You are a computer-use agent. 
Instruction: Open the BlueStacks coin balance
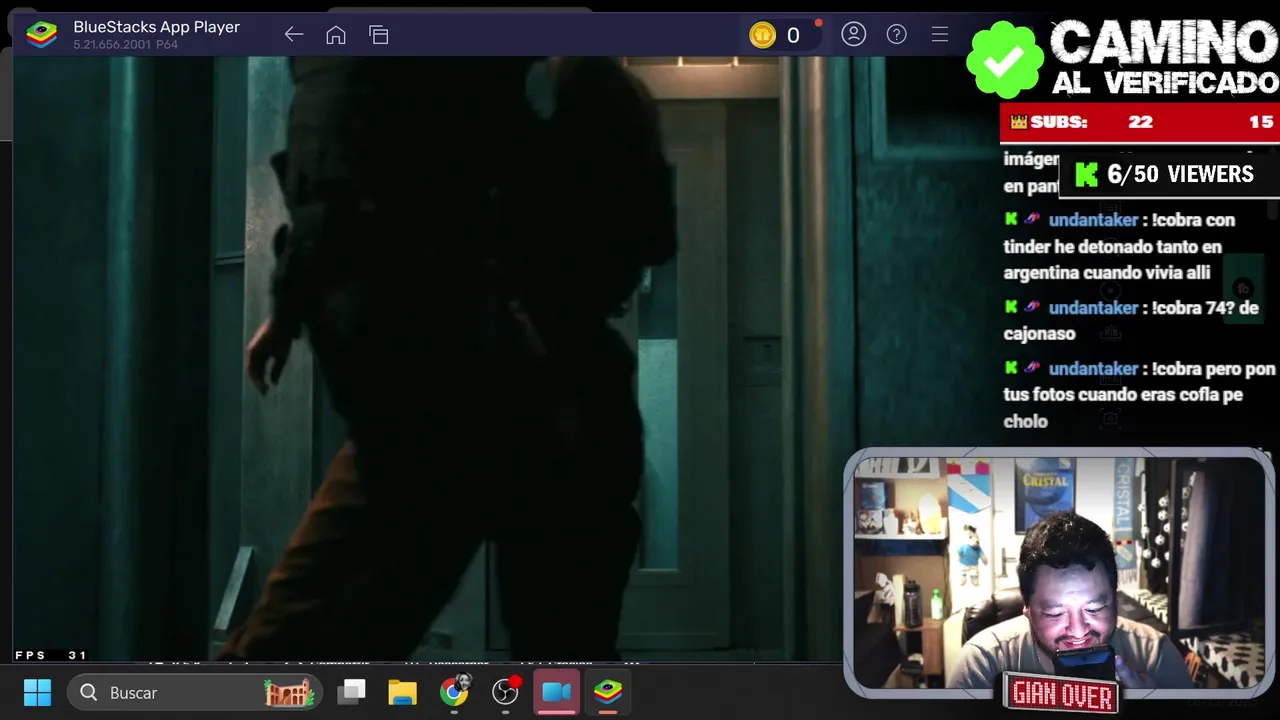pyautogui.click(x=776, y=35)
